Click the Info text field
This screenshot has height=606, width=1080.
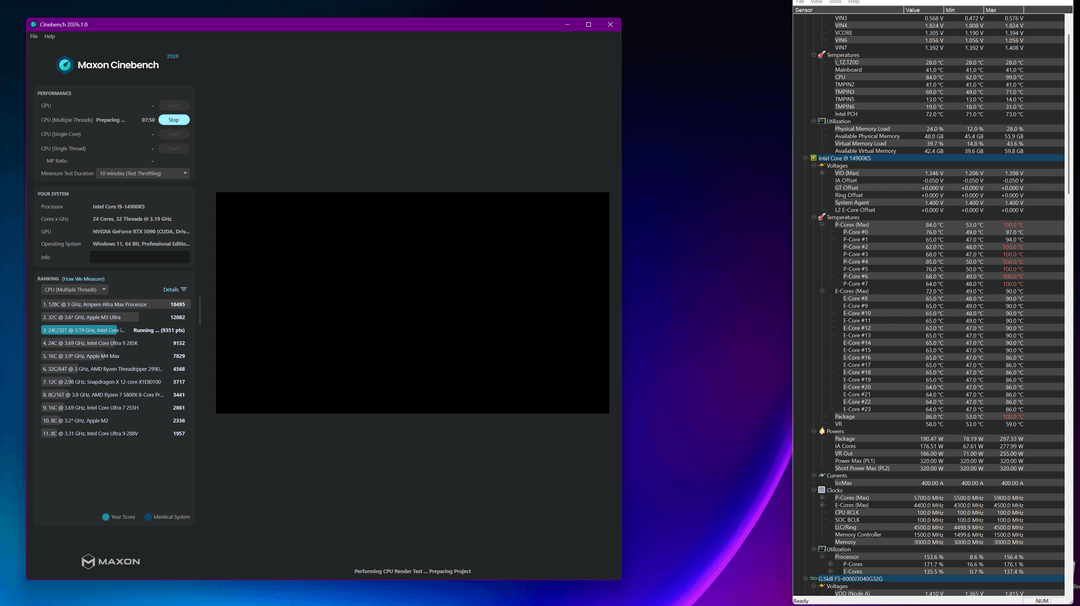[x=139, y=257]
